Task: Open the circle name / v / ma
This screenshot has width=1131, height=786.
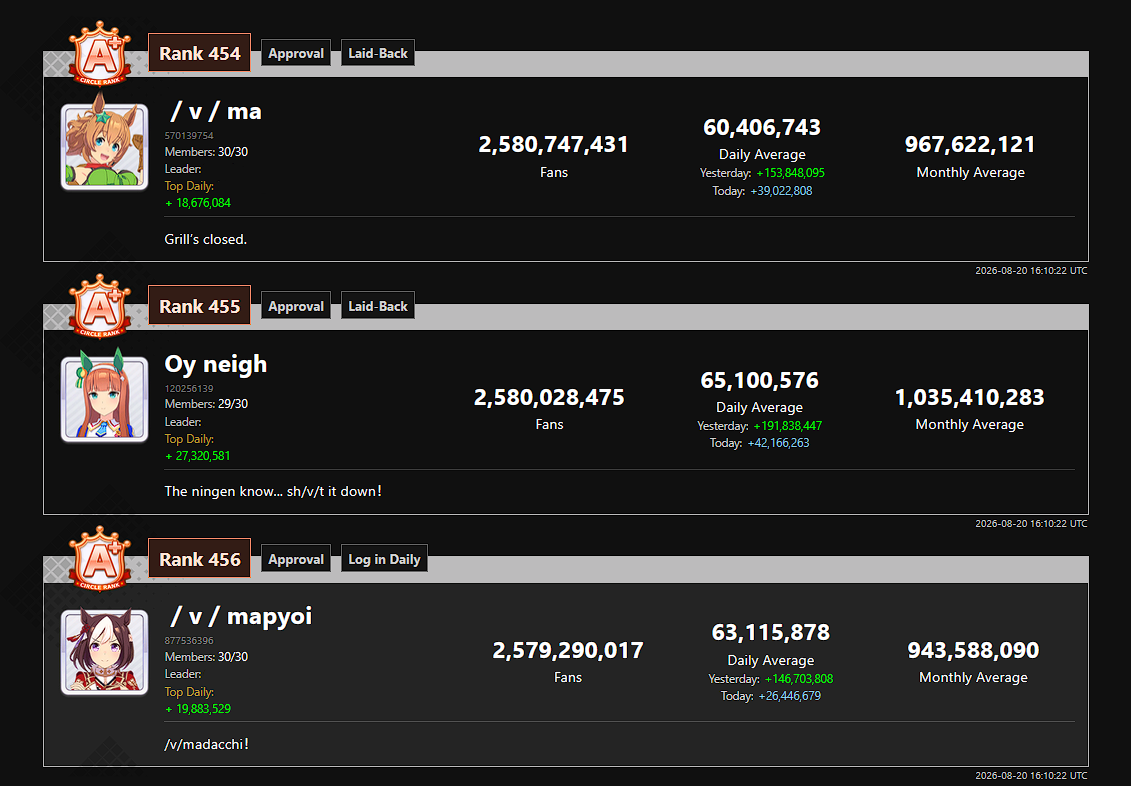Action: (x=216, y=112)
